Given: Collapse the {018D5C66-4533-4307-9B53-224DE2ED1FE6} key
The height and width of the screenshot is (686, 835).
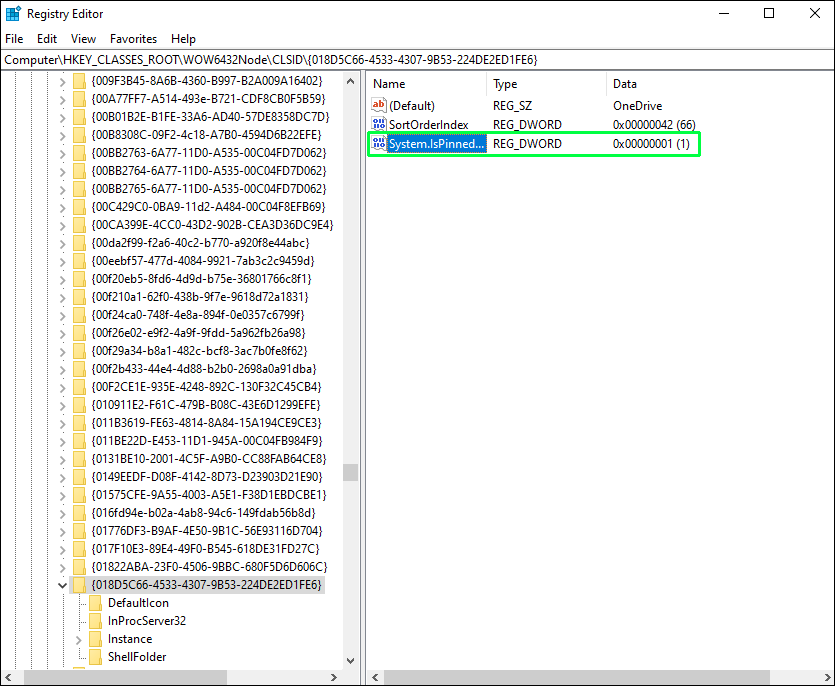Looking at the screenshot, I should pos(62,585).
